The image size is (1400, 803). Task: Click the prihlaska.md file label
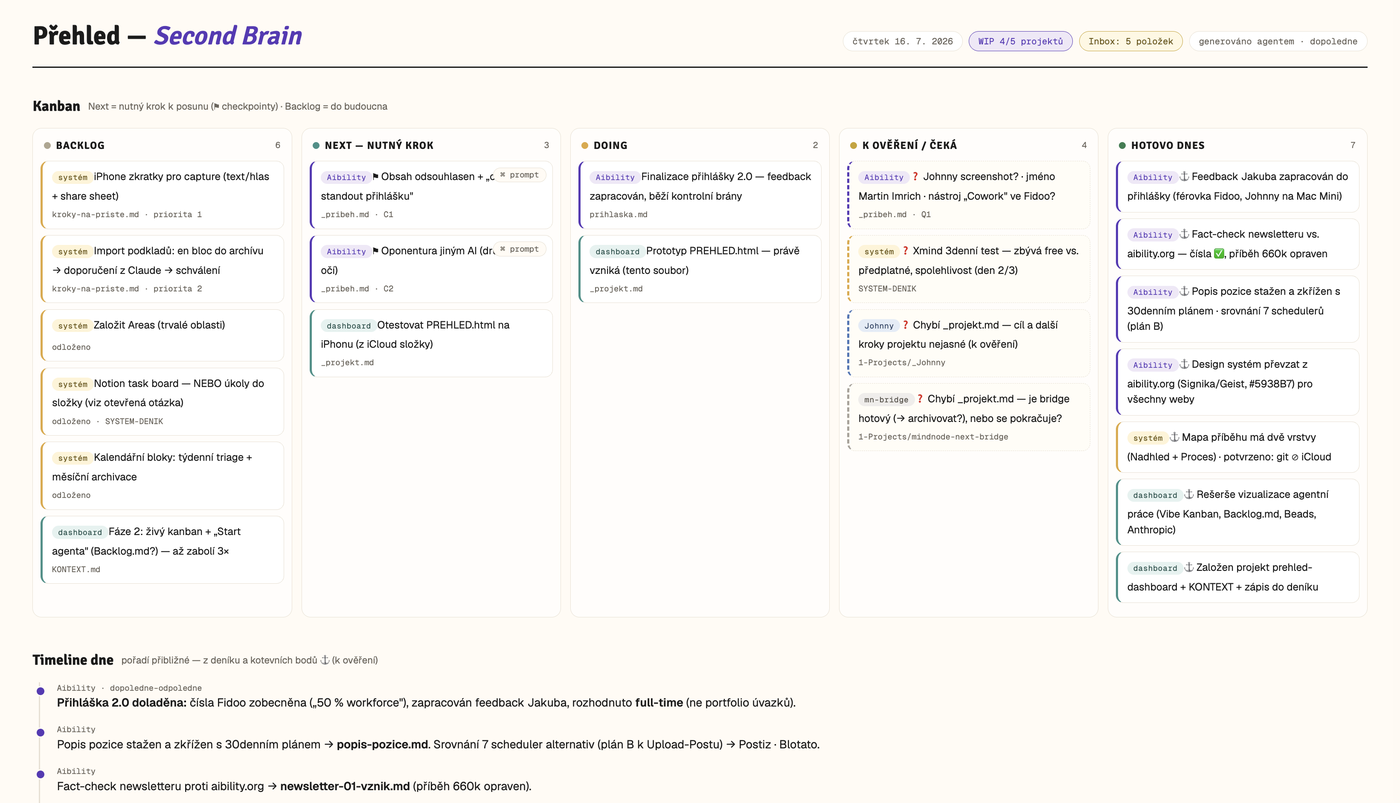[x=618, y=215]
